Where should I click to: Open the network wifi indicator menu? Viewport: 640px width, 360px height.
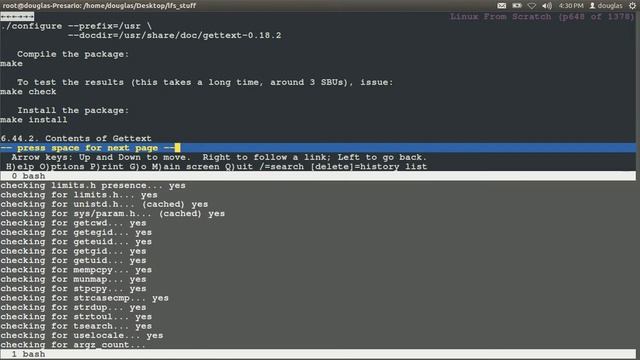tap(531, 6)
